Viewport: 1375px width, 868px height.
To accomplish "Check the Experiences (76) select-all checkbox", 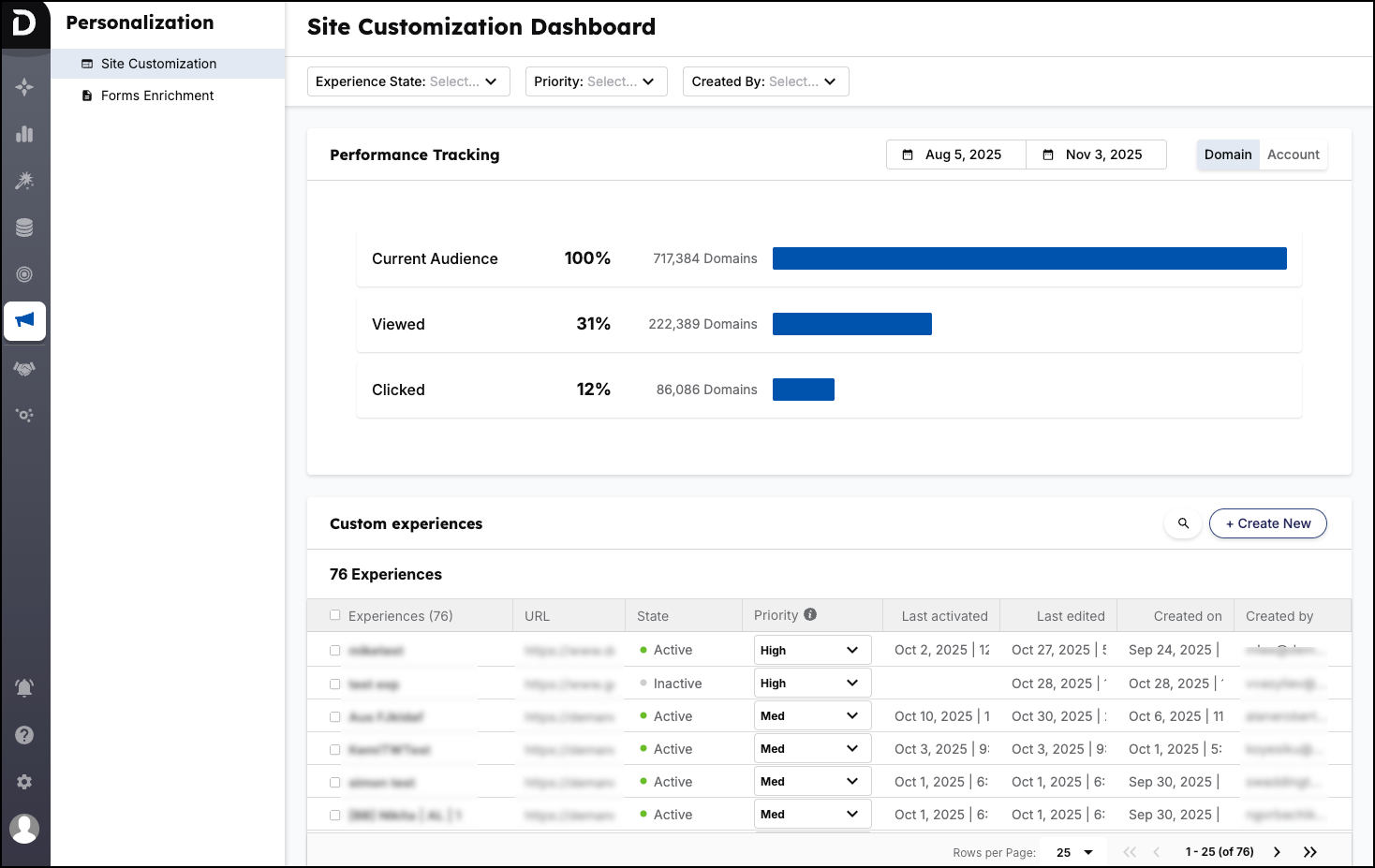I will point(334,615).
